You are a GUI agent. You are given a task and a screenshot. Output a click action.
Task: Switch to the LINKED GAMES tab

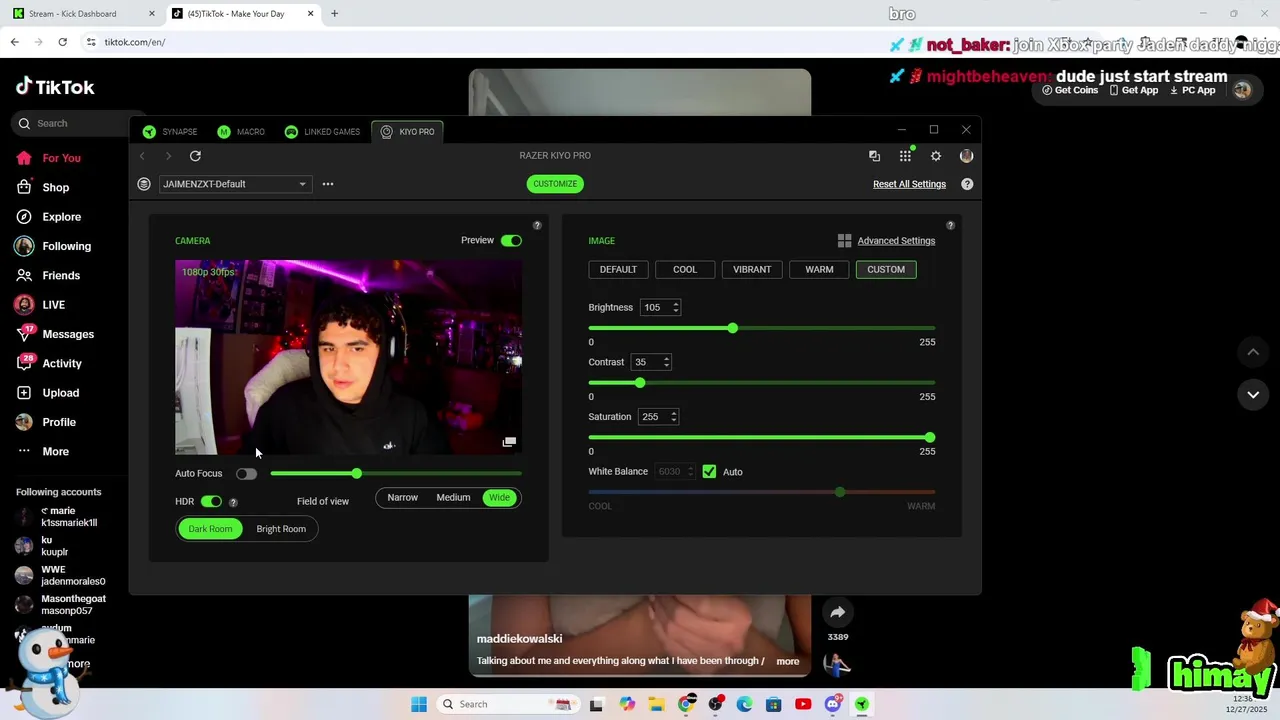pos(322,132)
